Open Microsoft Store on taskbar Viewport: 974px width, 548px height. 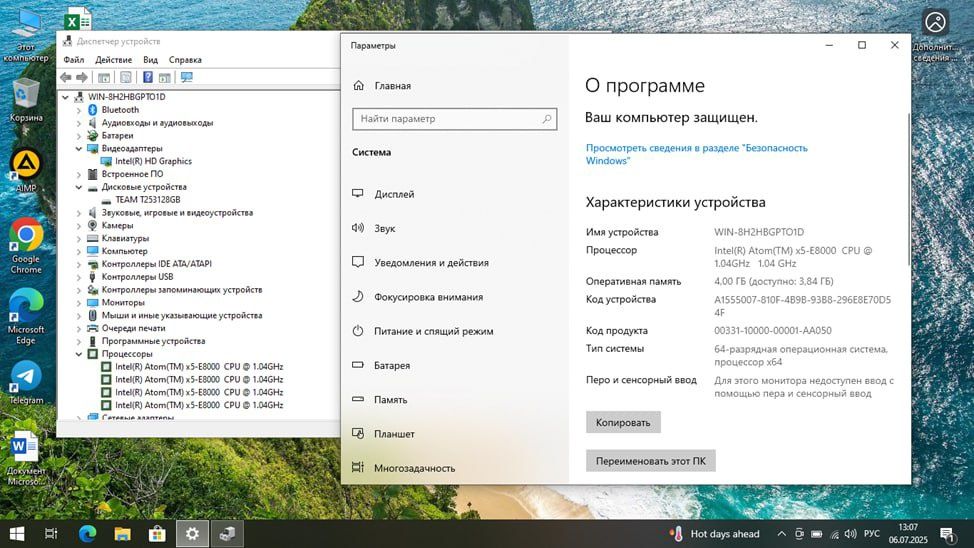(157, 534)
